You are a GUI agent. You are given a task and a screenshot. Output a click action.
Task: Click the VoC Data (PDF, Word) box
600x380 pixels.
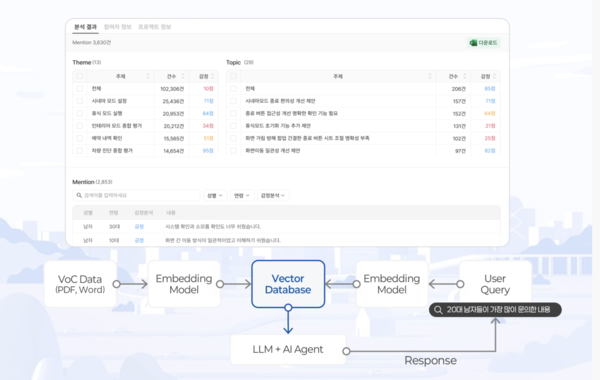[80, 284]
